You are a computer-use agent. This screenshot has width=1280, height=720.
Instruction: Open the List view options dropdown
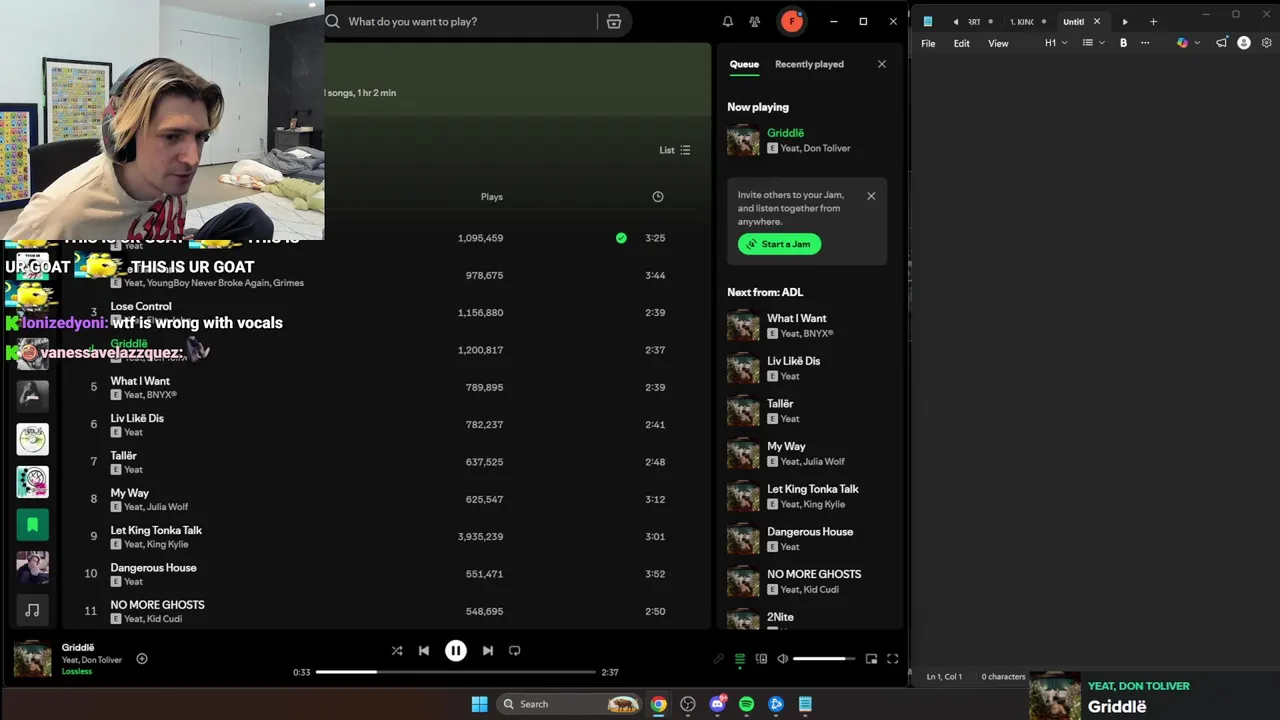click(675, 150)
